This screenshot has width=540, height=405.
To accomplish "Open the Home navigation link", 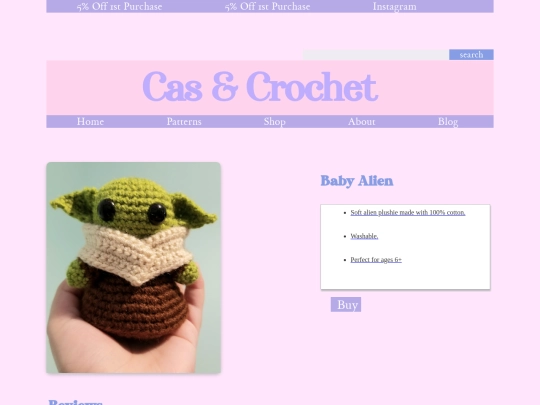I will click(x=90, y=122).
